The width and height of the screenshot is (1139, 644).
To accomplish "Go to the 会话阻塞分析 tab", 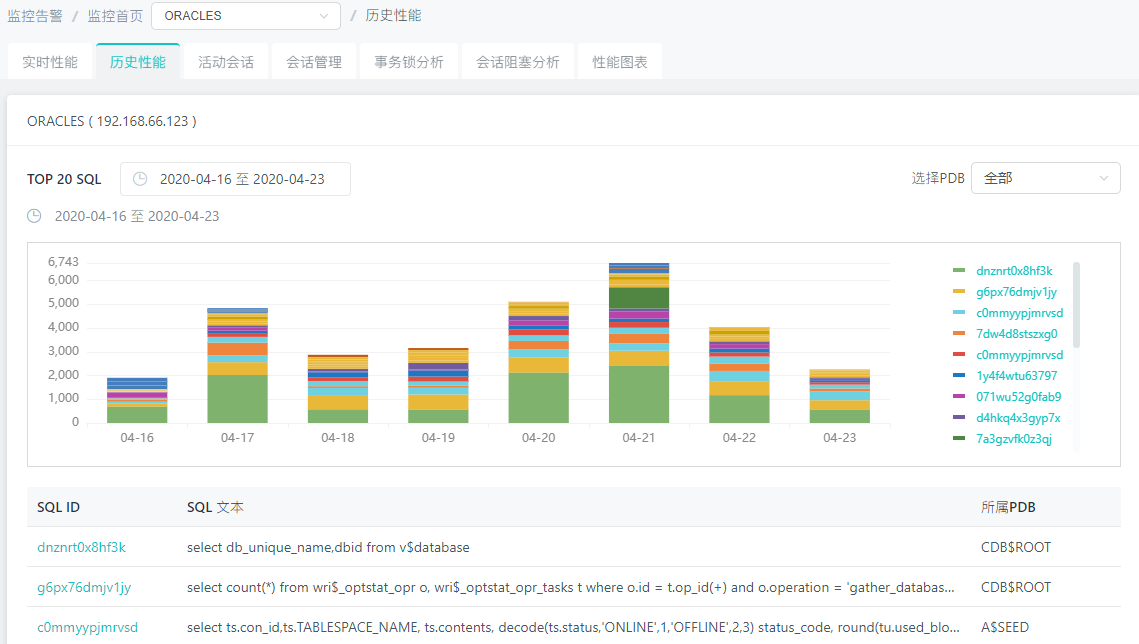I will click(x=518, y=62).
